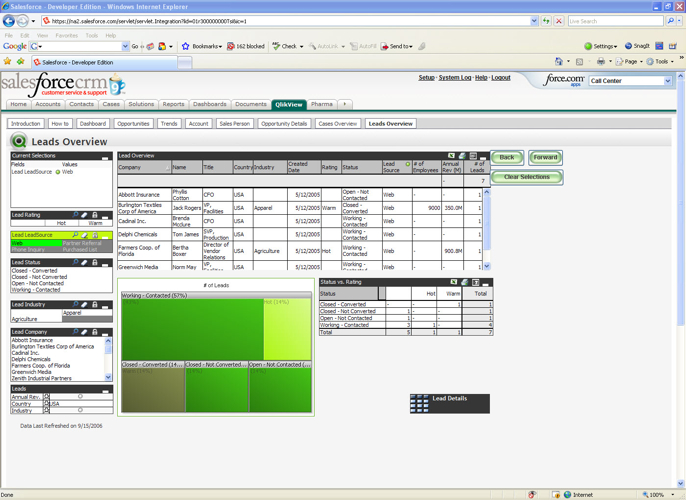Send Lead Overview table to Excel

(452, 156)
